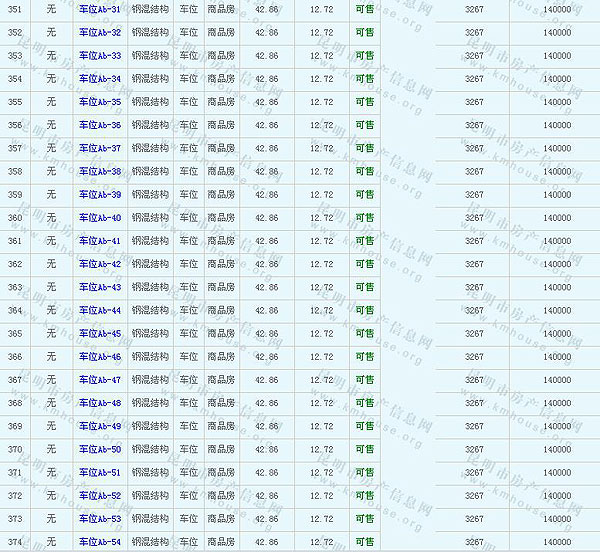Screen dimensions: 600x552
Task: Open the 车位Ab-41 link
Action: click(x=100, y=241)
